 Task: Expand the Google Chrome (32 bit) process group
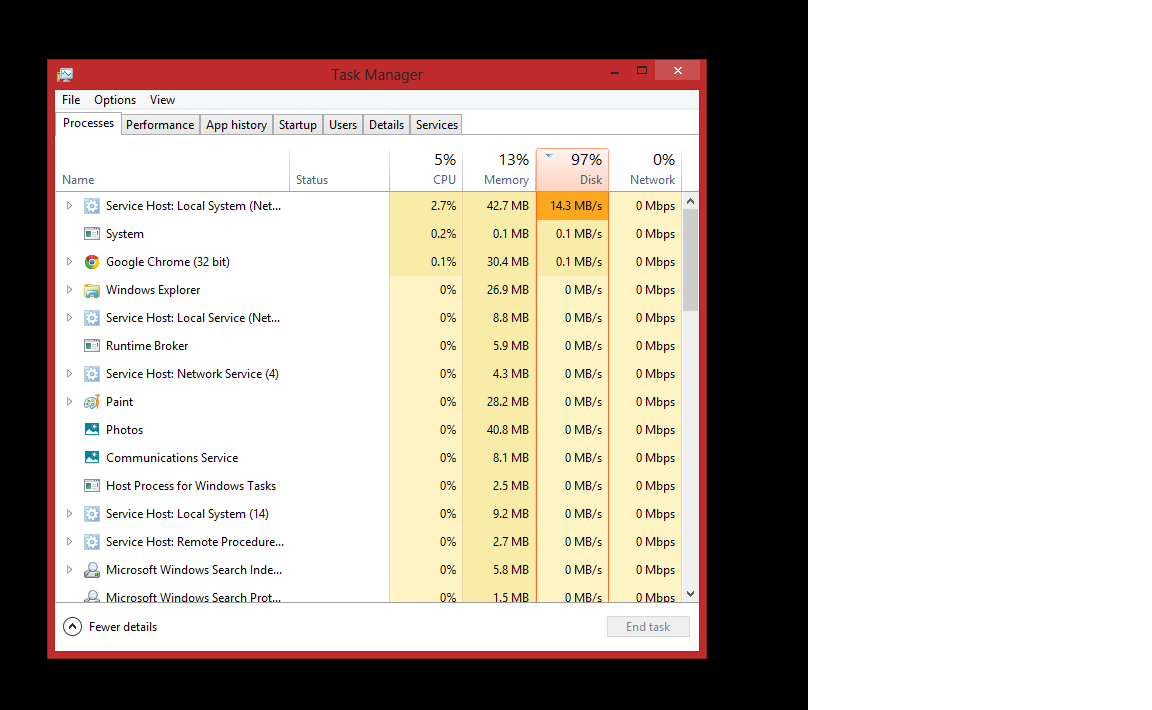69,262
